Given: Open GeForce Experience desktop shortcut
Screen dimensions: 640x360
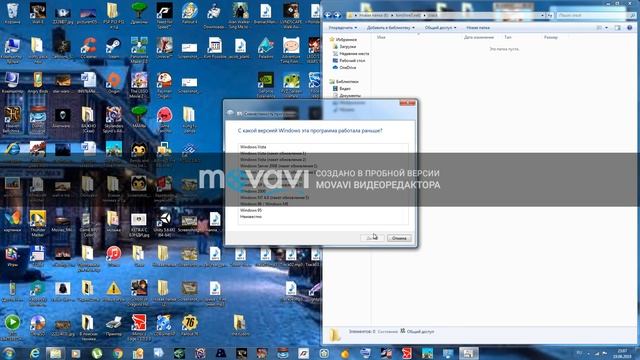Looking at the screenshot, I should click(x=266, y=84).
